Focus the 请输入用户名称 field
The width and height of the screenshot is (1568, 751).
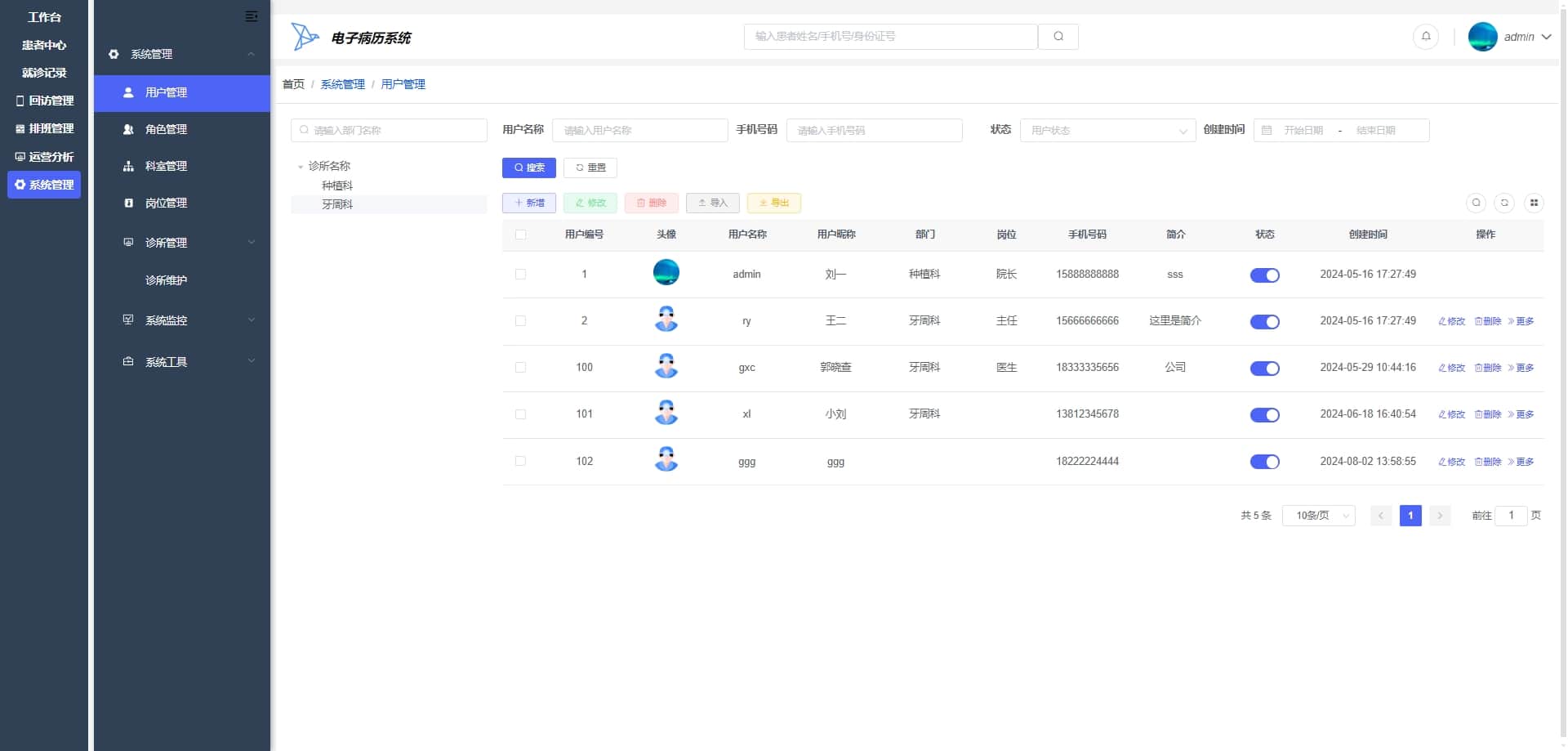click(x=640, y=131)
